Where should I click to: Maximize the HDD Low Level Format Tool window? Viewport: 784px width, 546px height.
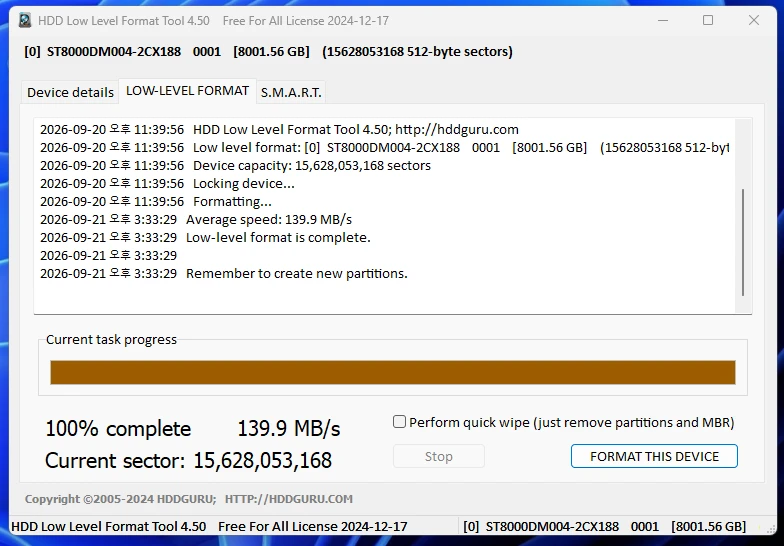[708, 20]
